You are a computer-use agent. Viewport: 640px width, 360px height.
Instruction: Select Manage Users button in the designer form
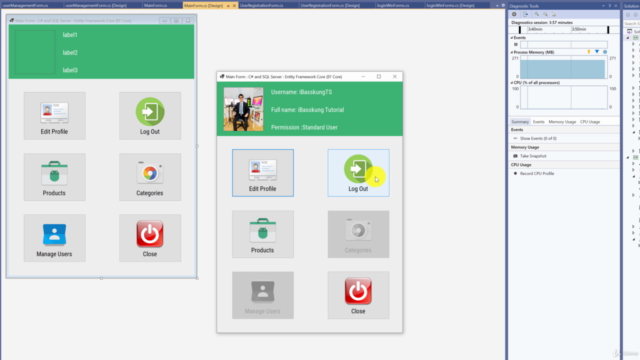[x=55, y=238]
